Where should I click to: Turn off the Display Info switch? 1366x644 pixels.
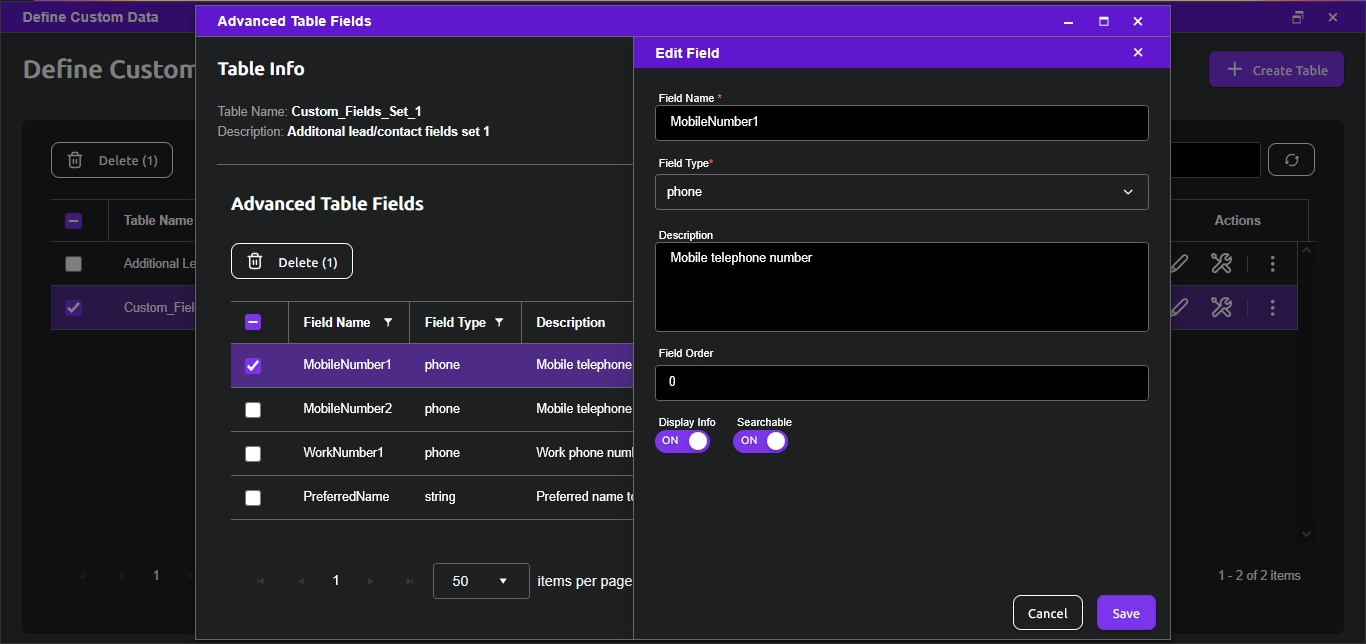tap(682, 441)
